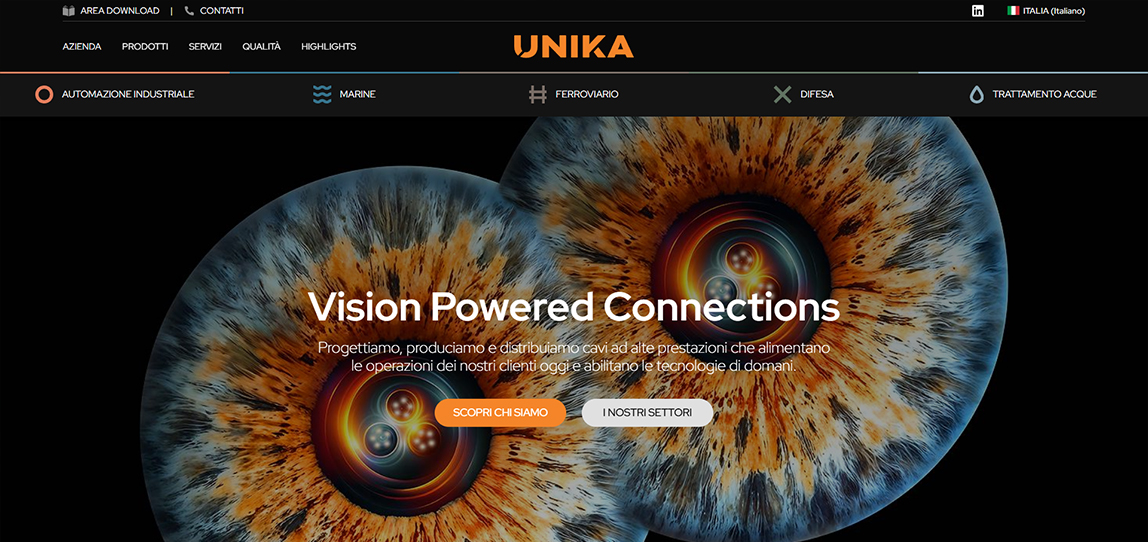Open the Area Download link
Image resolution: width=1148 pixels, height=542 pixels.
click(120, 11)
